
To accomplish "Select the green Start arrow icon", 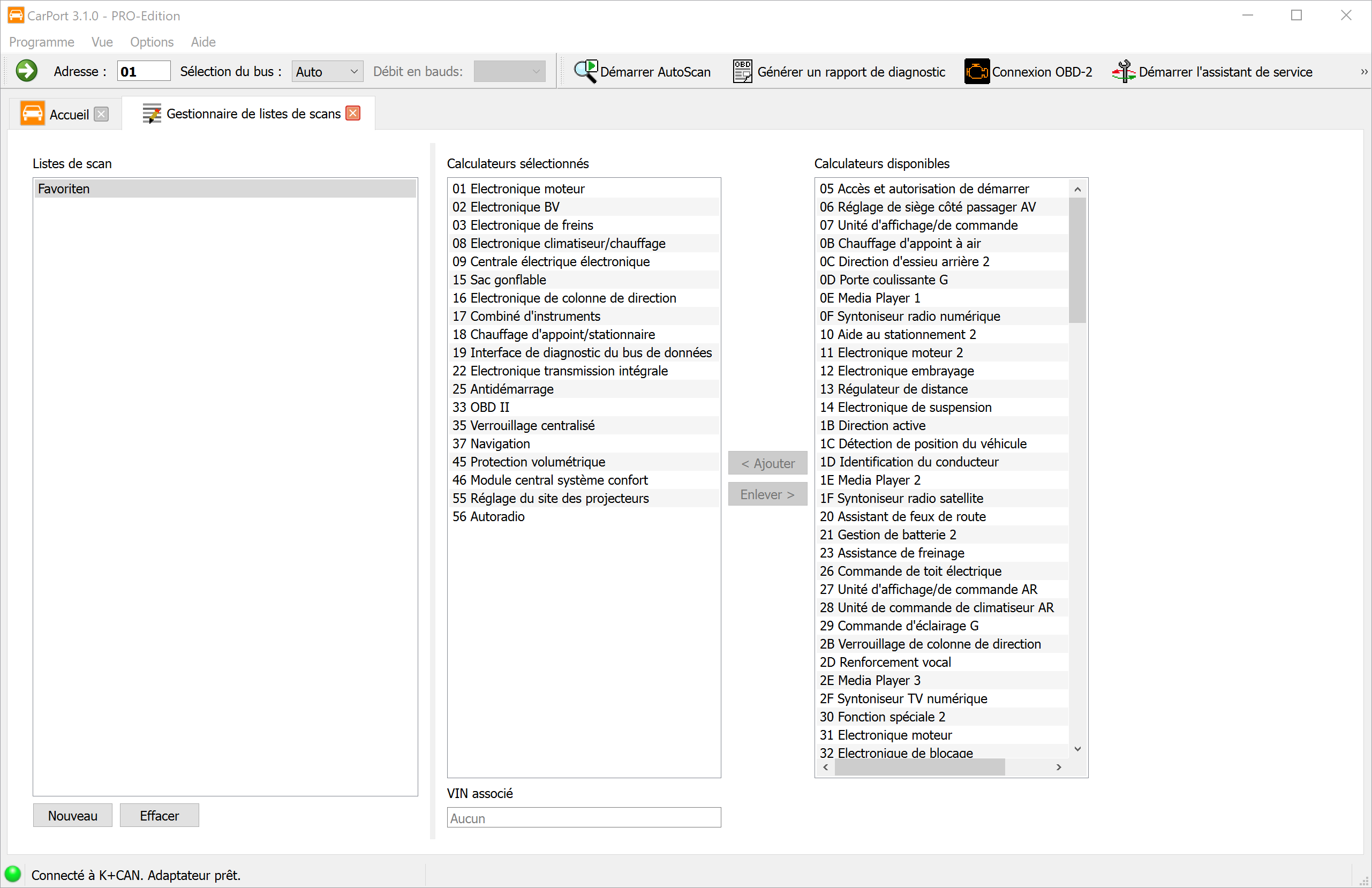I will click(x=26, y=70).
